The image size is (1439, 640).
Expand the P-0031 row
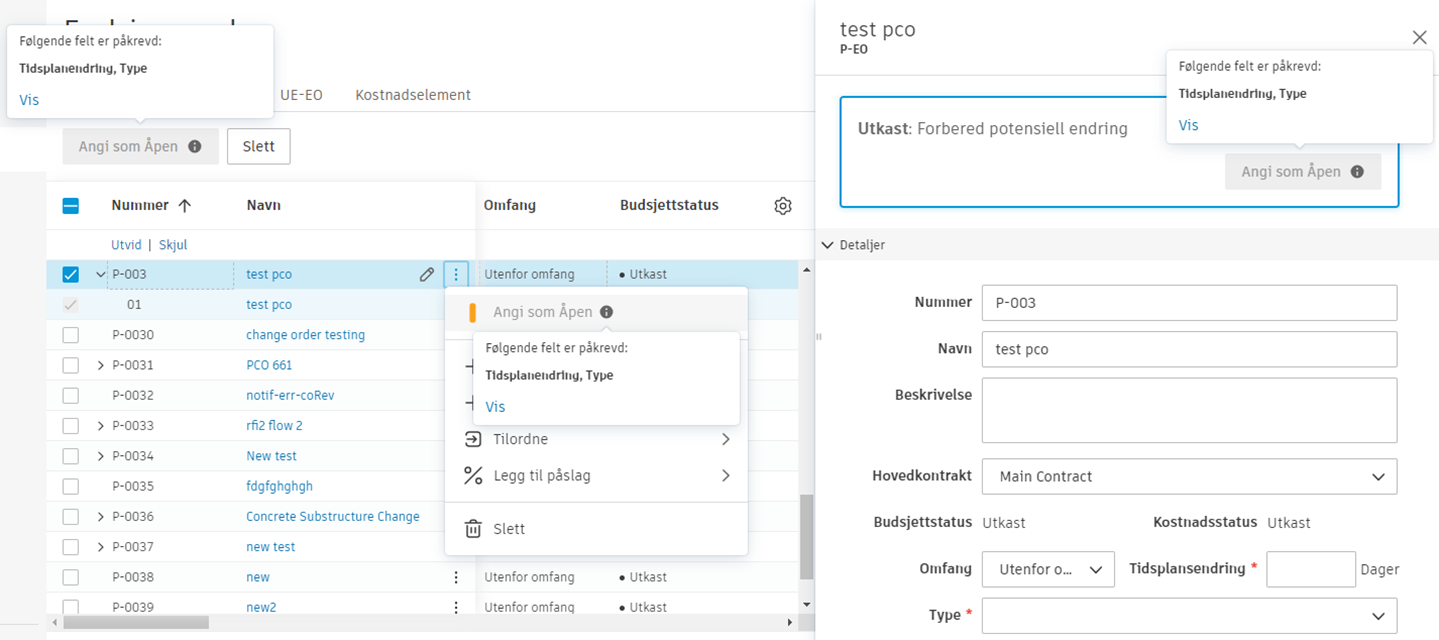(x=100, y=365)
